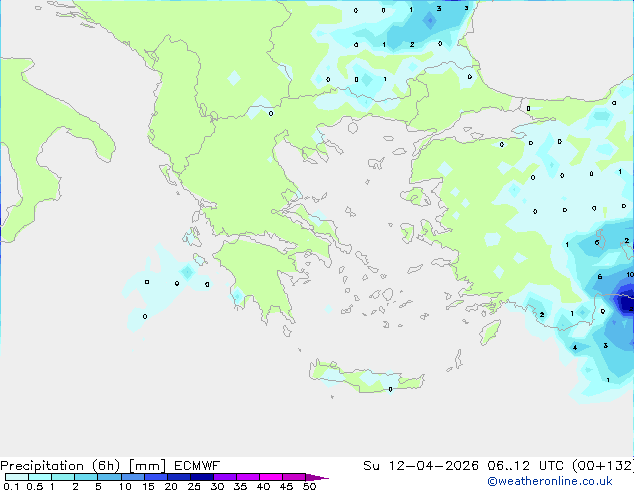
Task: Select the 35–40 mm violet swatch
Action: [247, 477]
